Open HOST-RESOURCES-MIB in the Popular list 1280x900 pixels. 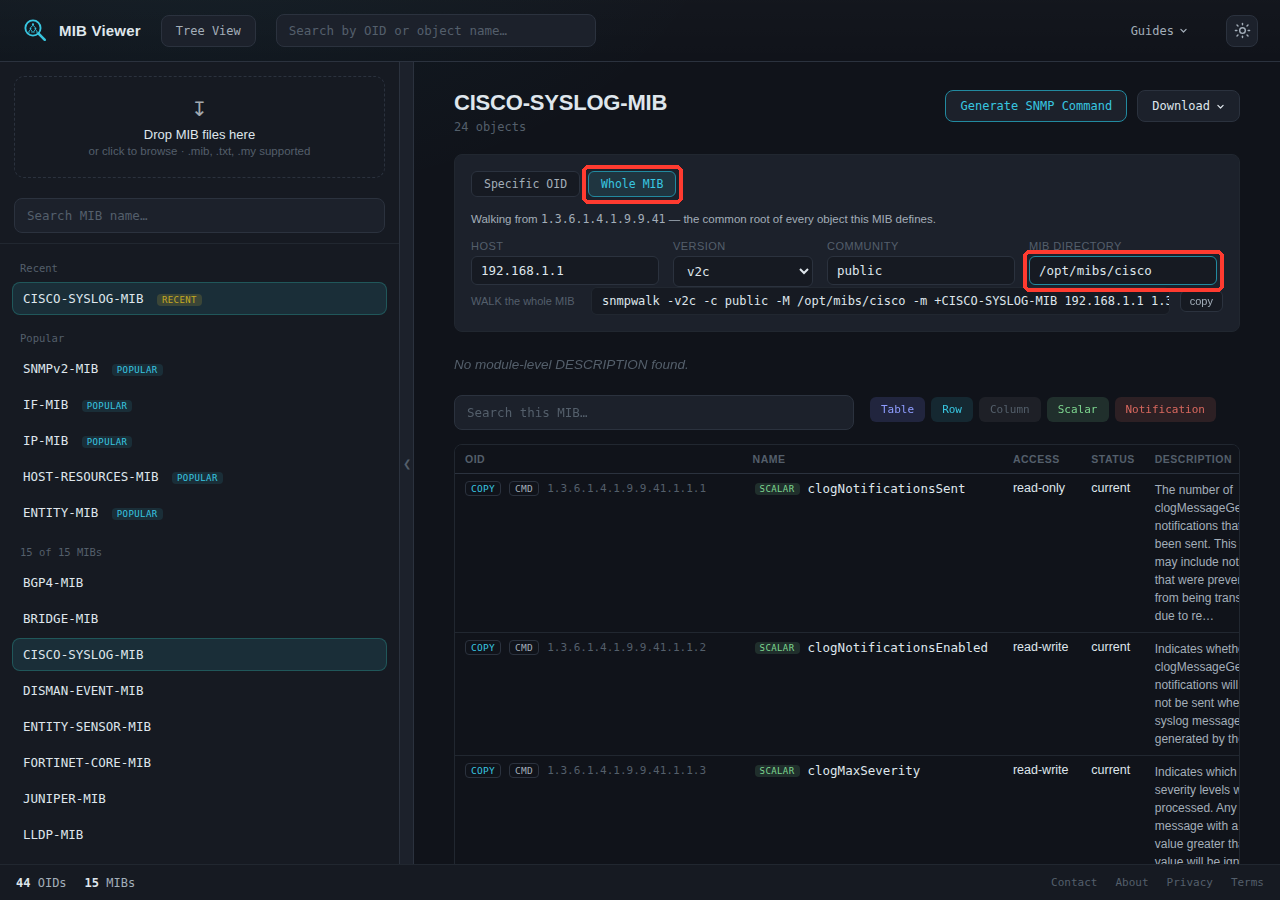[199, 477]
